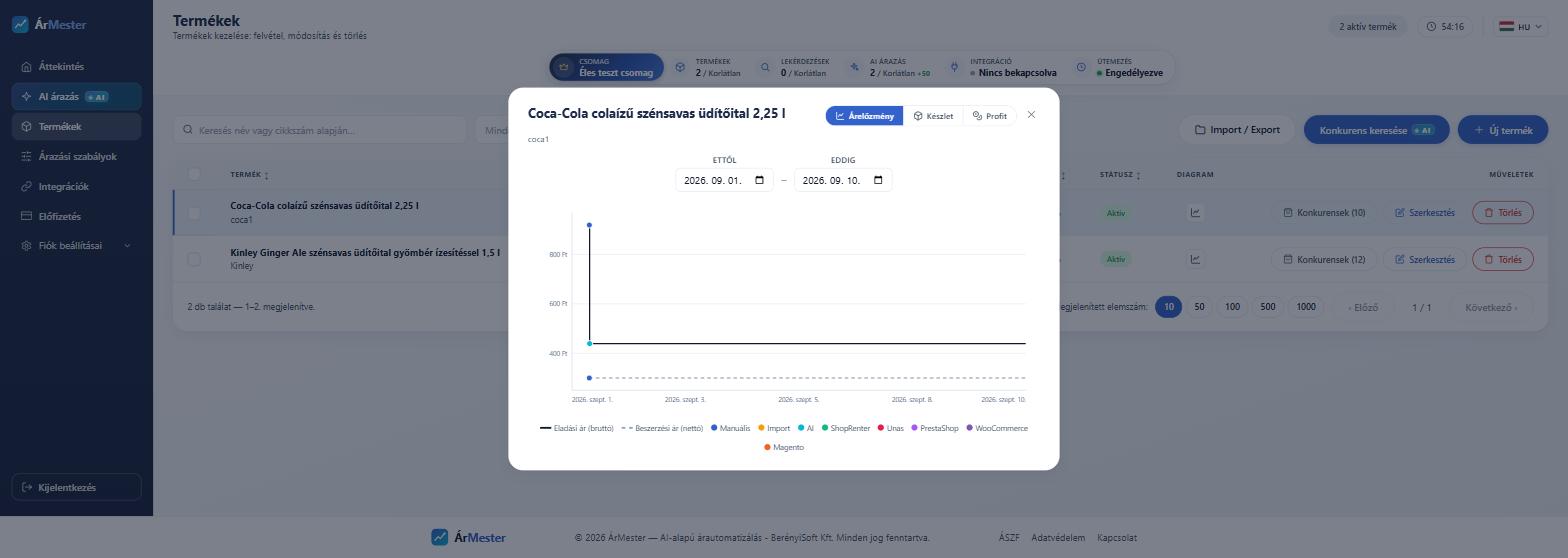Click the 54:16 session timer

(1444, 27)
